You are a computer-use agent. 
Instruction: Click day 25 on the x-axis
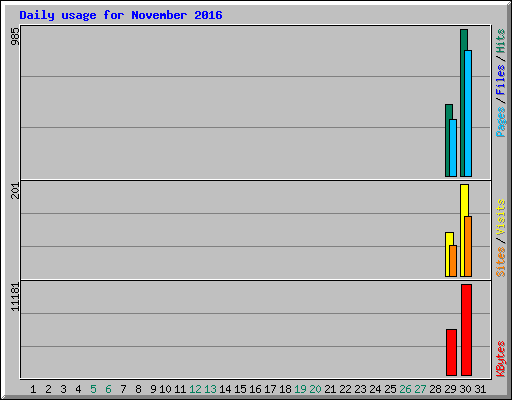[390, 389]
